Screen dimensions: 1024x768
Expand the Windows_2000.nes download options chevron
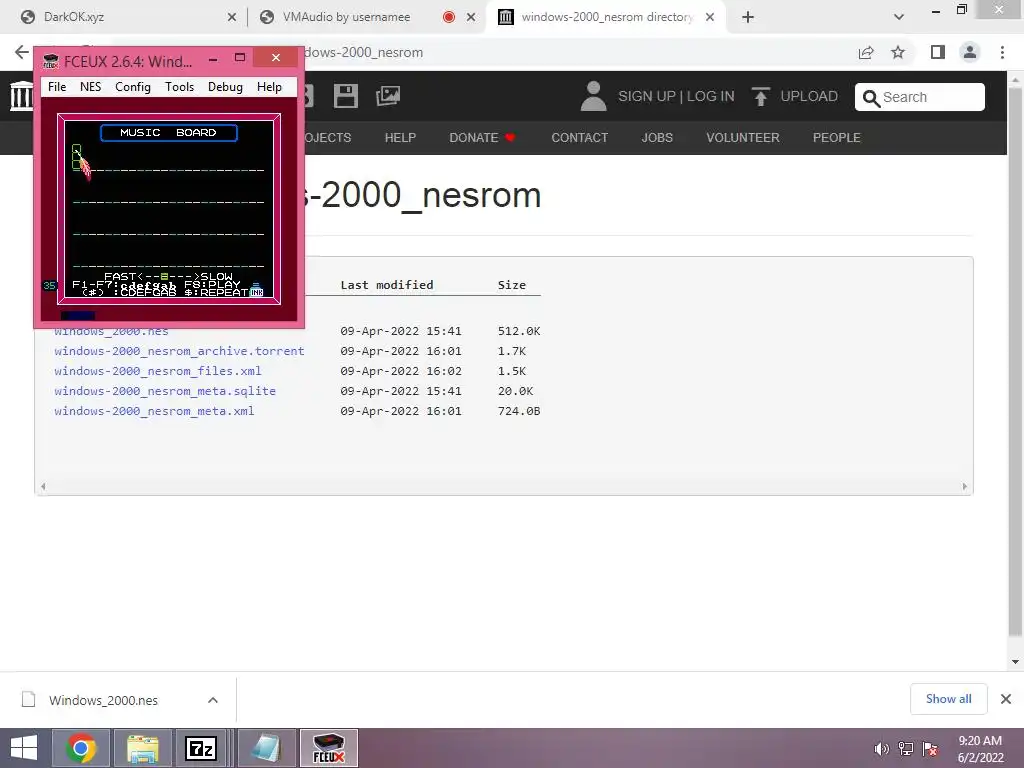coord(213,700)
